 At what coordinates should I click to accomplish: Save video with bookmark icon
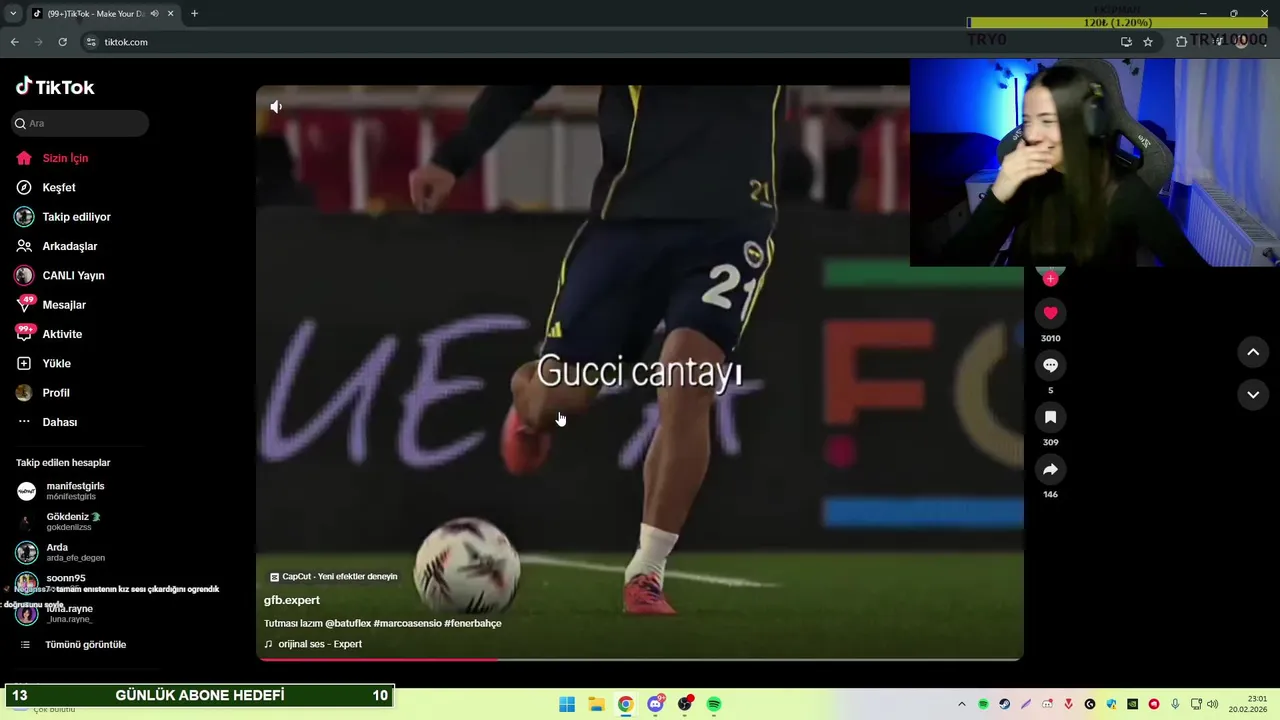click(x=1050, y=417)
